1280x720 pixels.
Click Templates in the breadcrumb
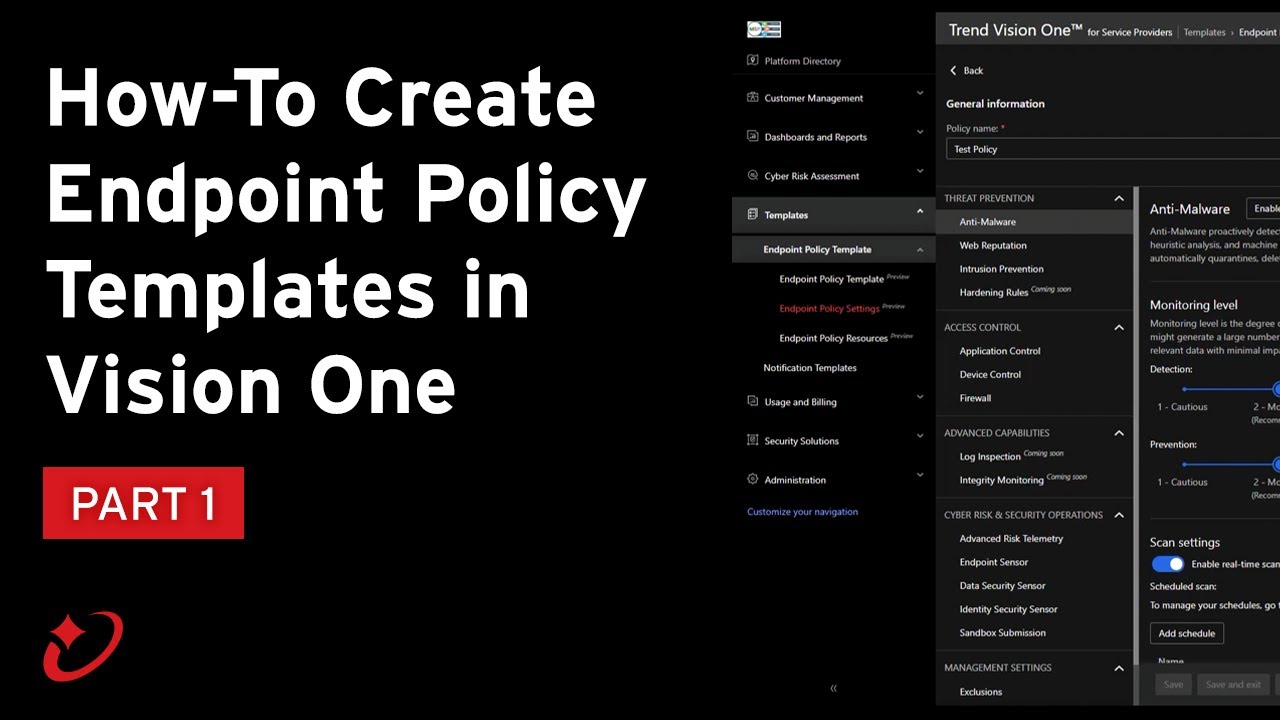coord(1204,33)
